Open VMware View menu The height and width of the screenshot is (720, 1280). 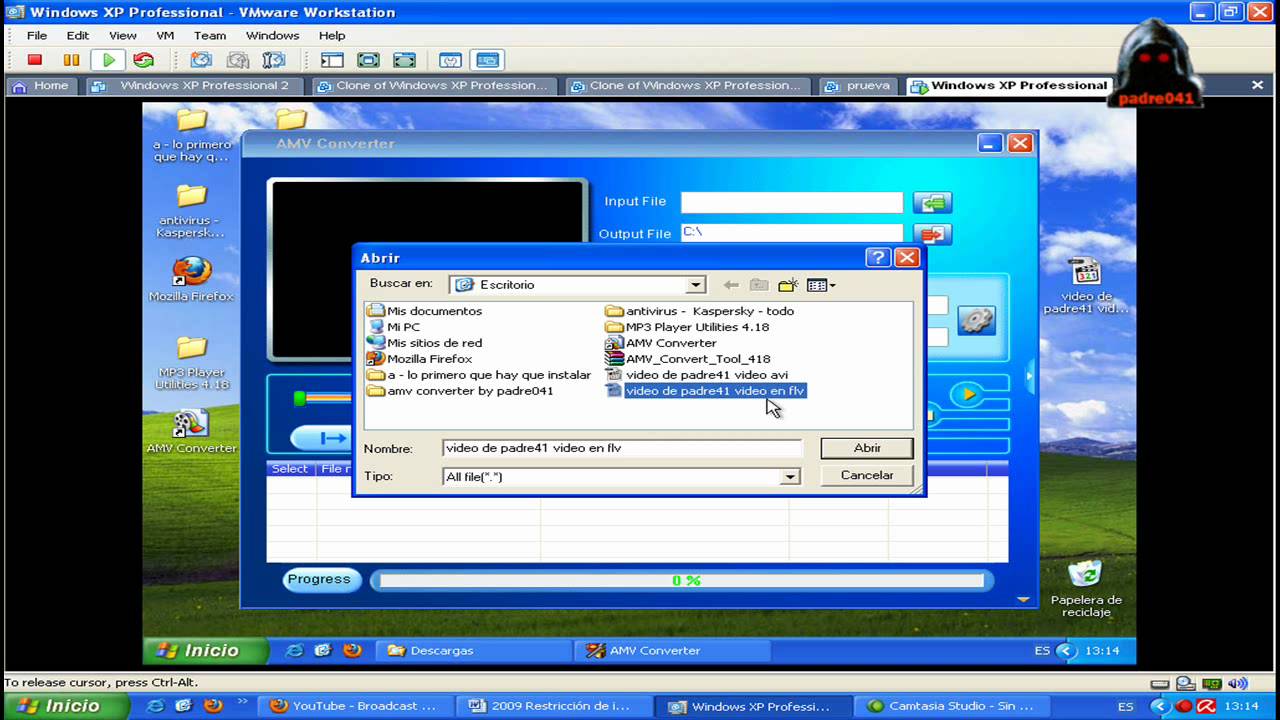pos(123,36)
